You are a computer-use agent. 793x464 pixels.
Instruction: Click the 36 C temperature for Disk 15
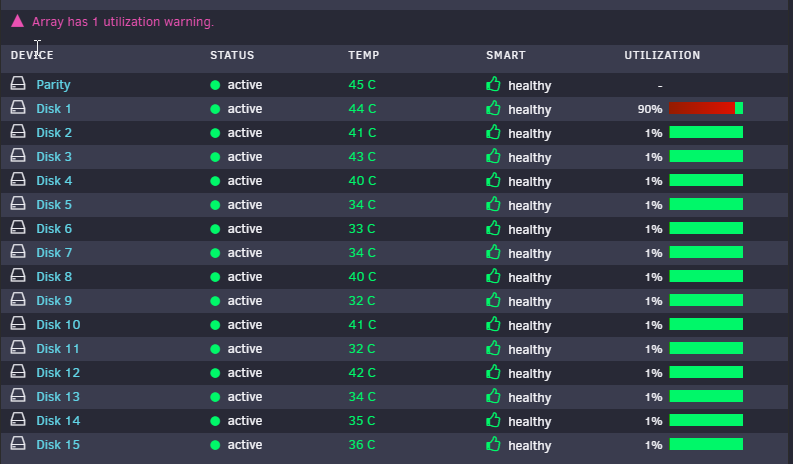[362, 445]
